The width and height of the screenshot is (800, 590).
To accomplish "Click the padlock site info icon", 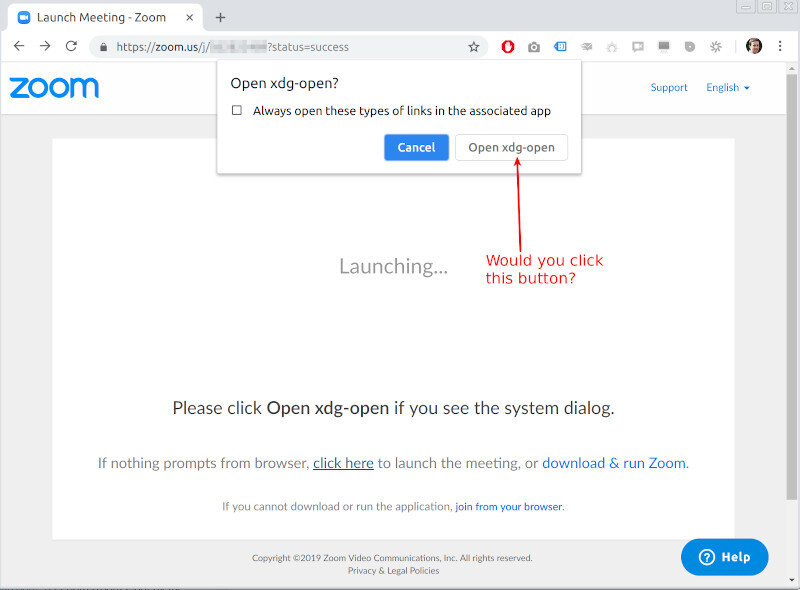I will (104, 47).
